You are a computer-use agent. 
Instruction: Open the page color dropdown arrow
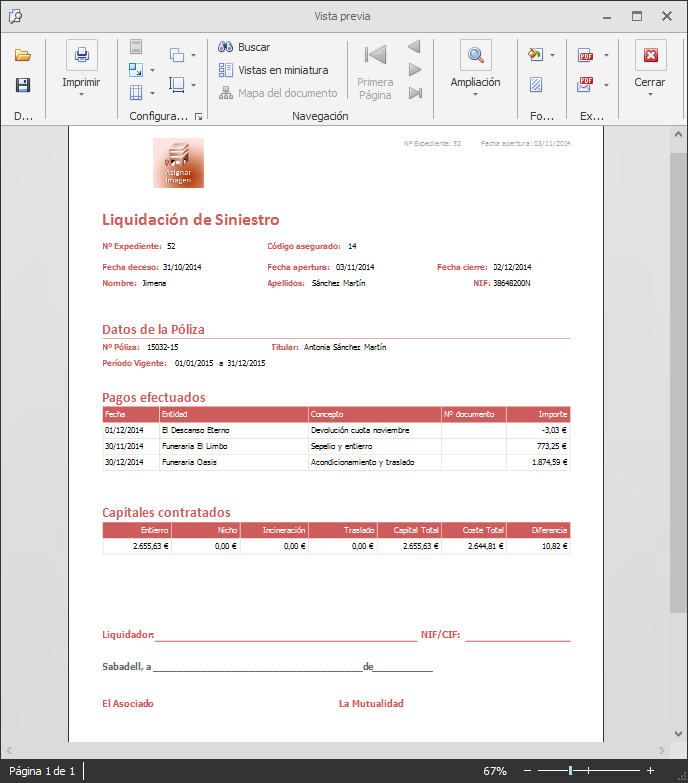pos(552,55)
